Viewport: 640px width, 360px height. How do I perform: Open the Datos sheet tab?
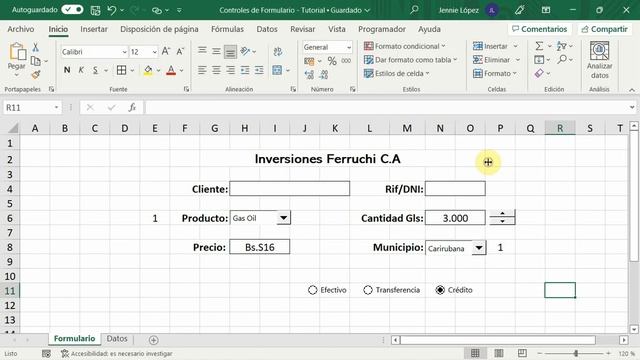pos(117,338)
